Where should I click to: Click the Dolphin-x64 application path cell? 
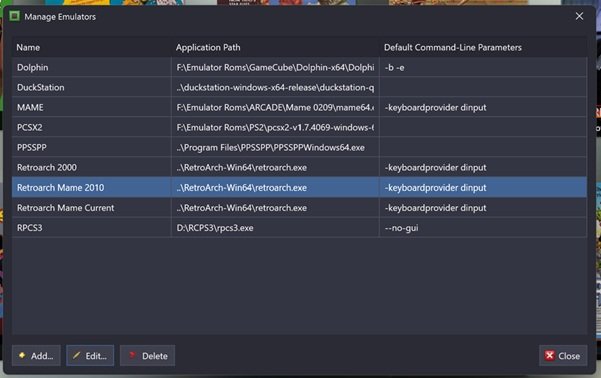pyautogui.click(x=275, y=67)
